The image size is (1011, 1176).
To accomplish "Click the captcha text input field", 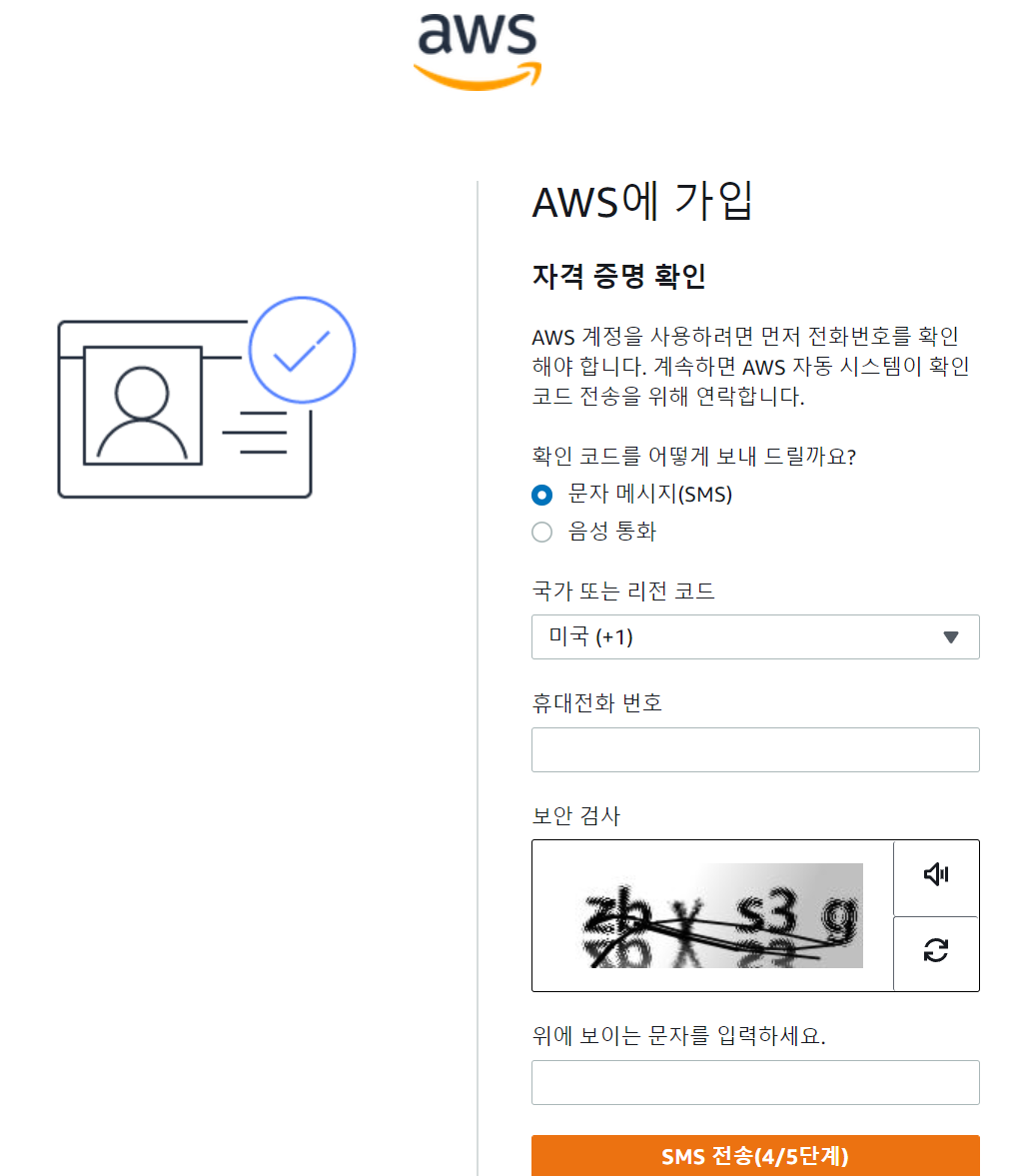I will coord(755,1082).
